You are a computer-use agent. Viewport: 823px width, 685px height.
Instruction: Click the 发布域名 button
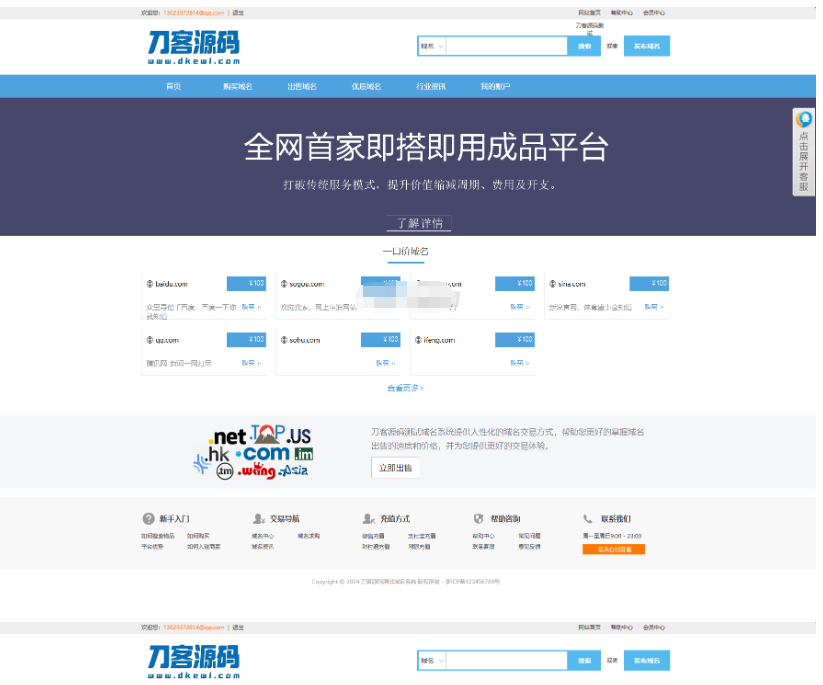[649, 46]
